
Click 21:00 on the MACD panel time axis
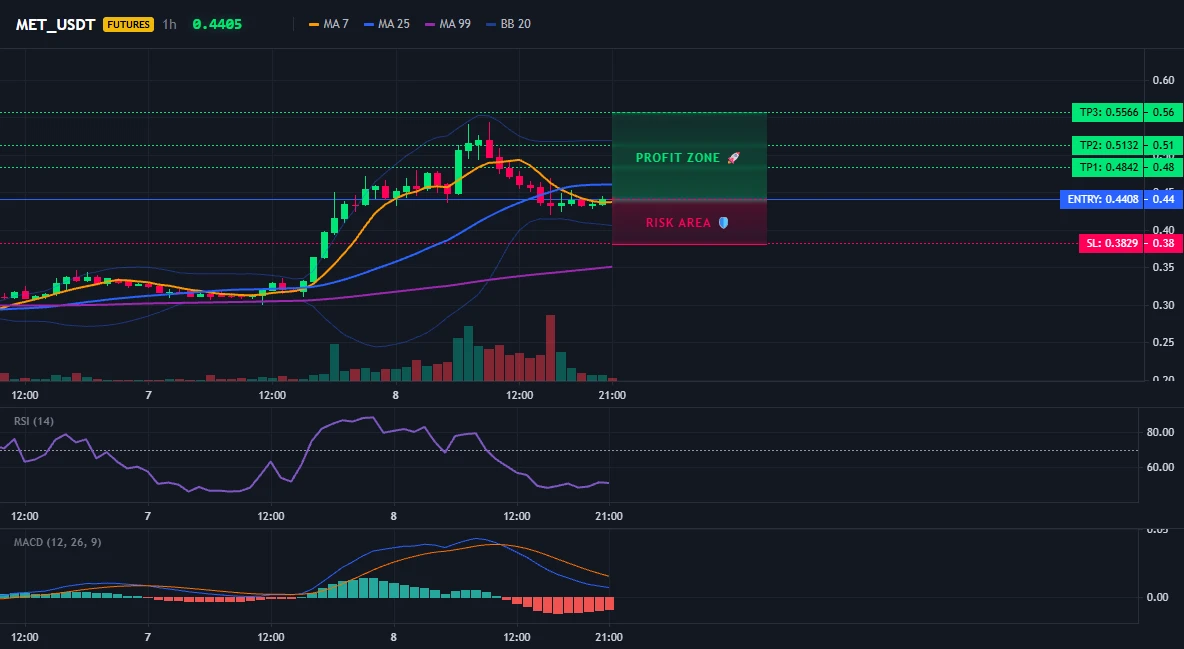tap(609, 637)
